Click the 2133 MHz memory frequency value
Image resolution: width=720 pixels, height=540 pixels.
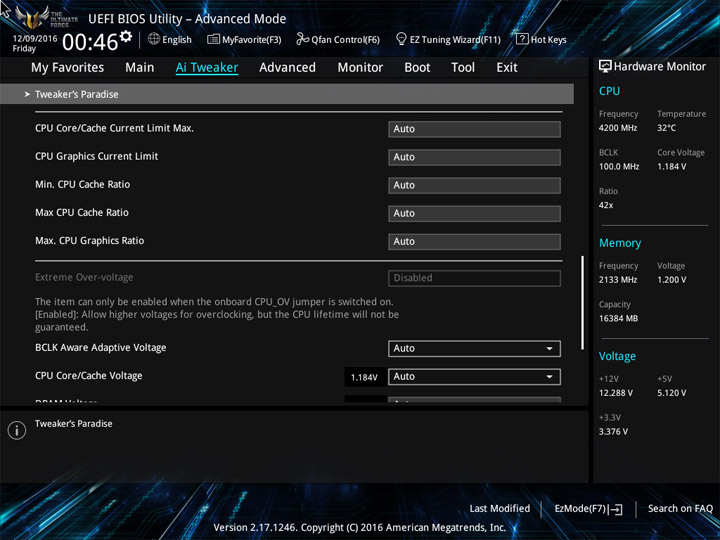tap(618, 280)
